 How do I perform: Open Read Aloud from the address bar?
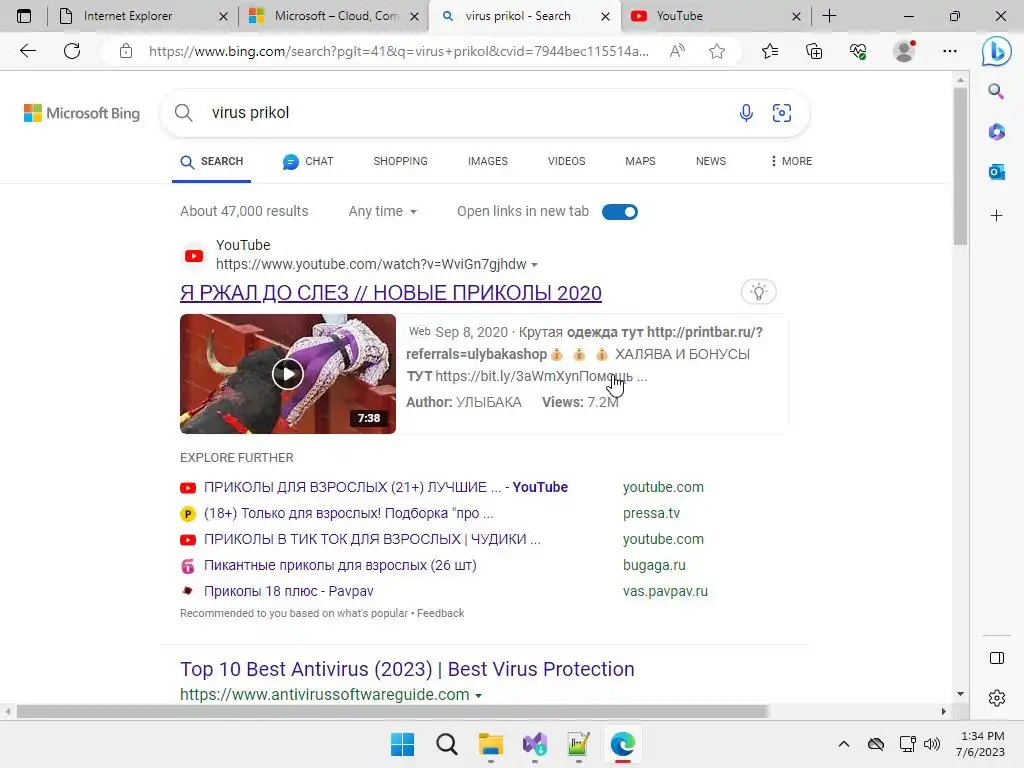coord(677,51)
